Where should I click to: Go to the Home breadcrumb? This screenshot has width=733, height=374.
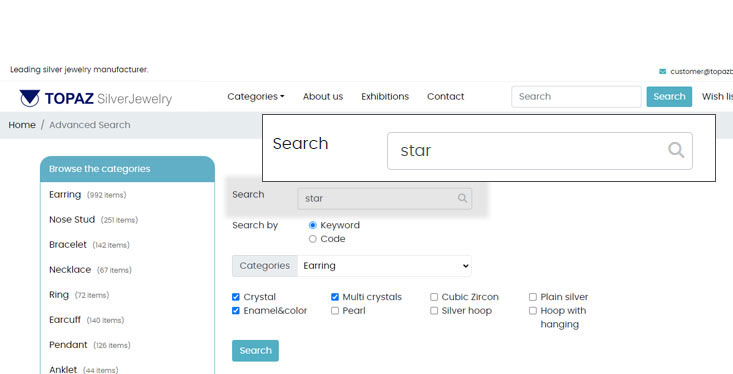pos(22,125)
